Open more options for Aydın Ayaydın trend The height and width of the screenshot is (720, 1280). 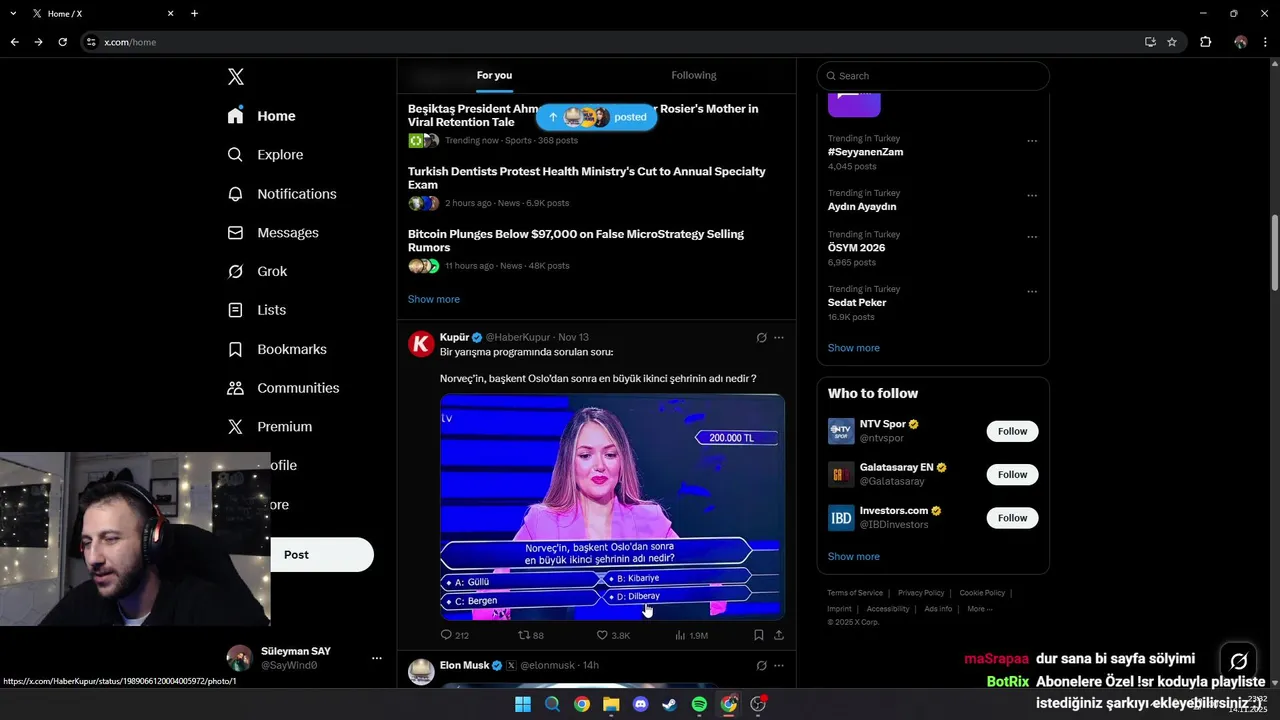(1032, 195)
